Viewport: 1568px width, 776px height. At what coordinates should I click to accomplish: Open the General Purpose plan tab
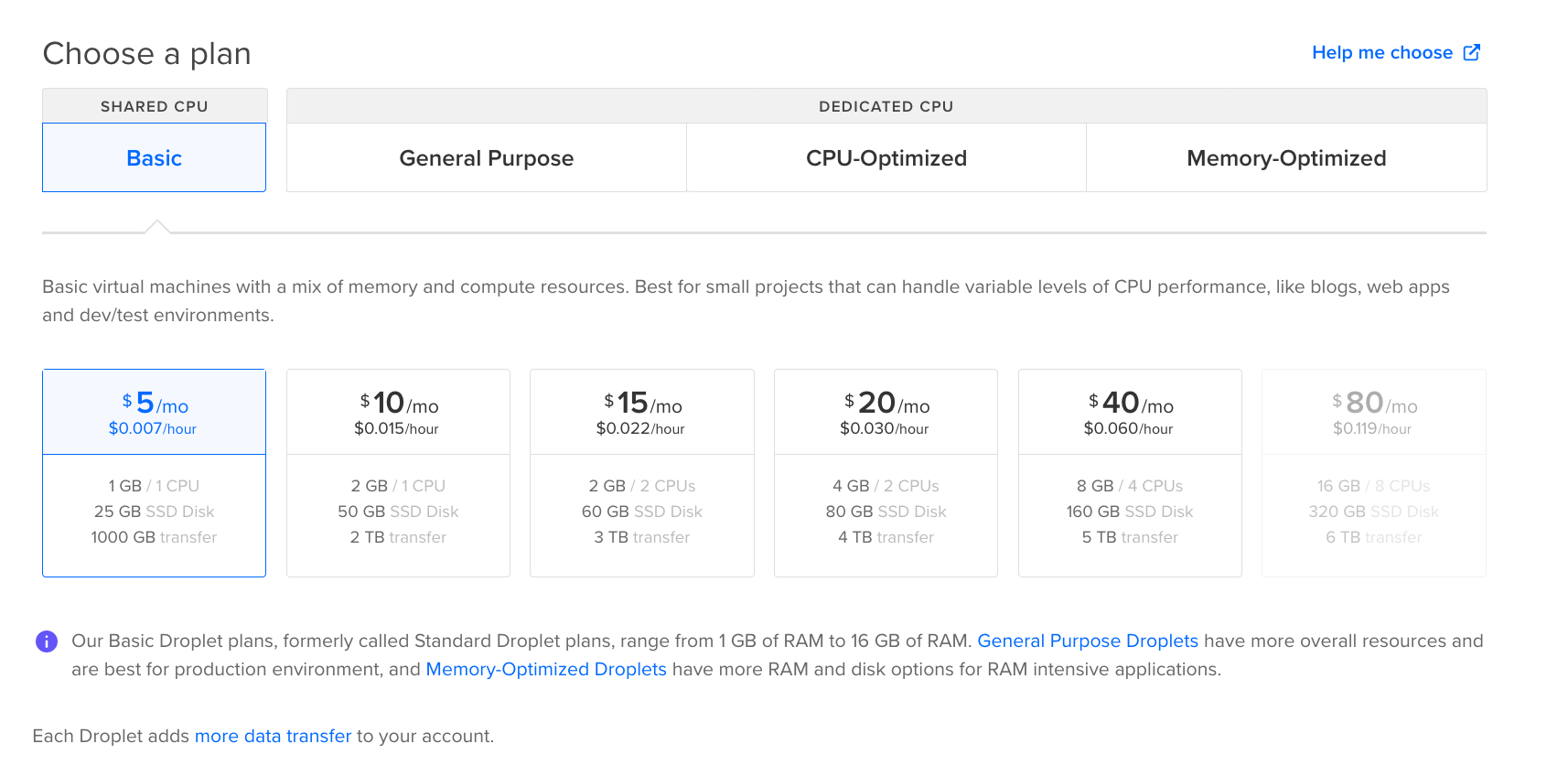[486, 157]
